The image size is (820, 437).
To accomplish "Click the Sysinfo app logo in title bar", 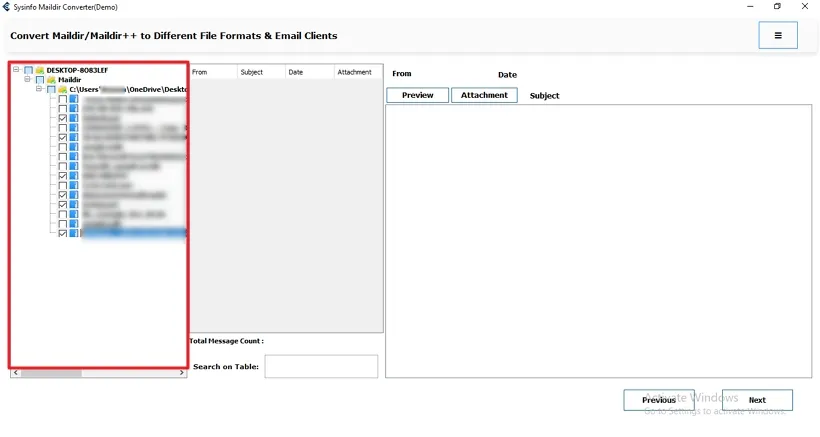I will pos(6,7).
